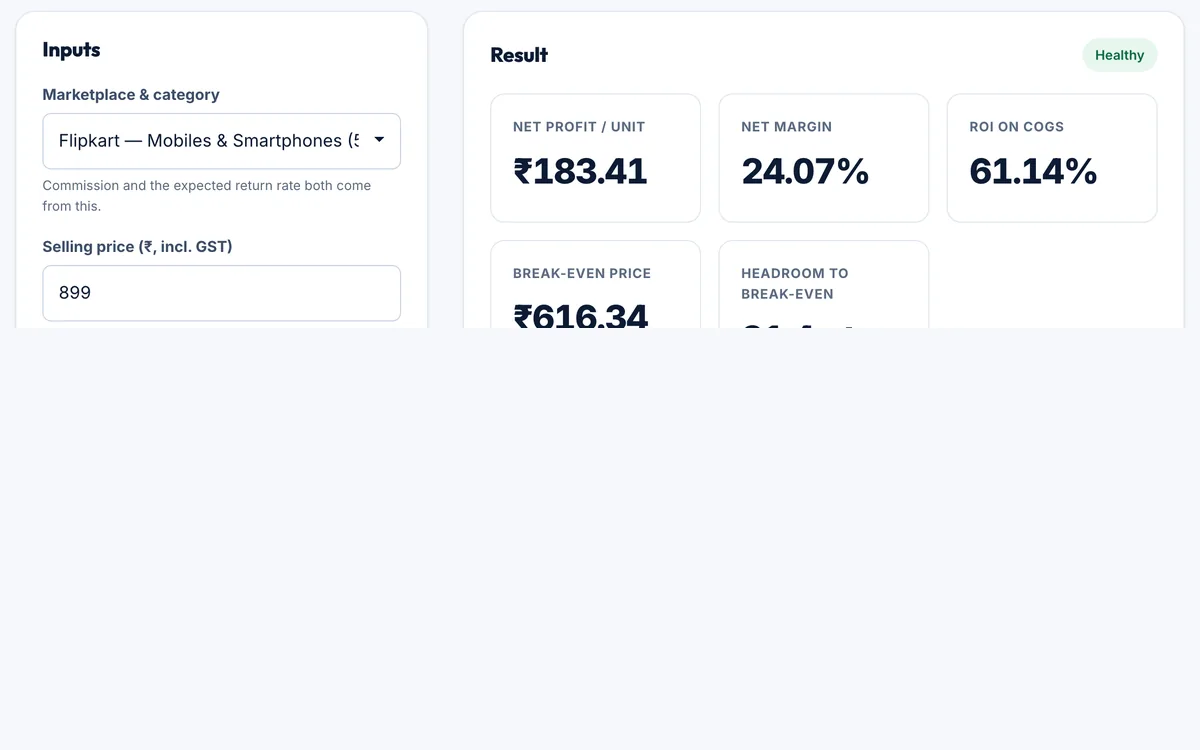Click the dropdown arrow beside Flipkart selection

[x=379, y=140]
